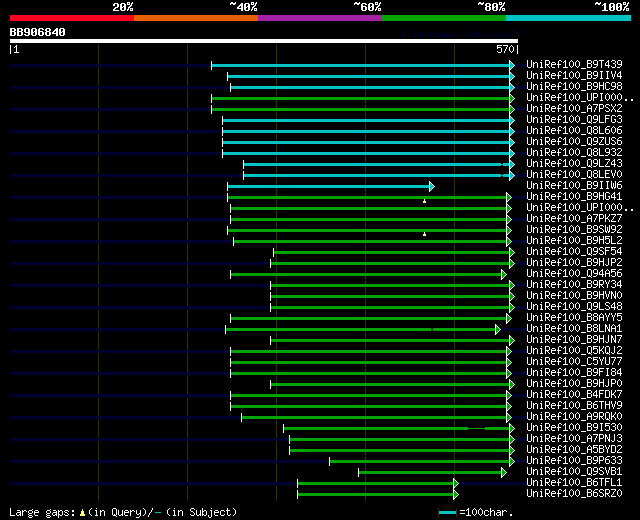Select the UniRef100_B9RY34 label
This screenshot has width=640, height=520.
574,285
